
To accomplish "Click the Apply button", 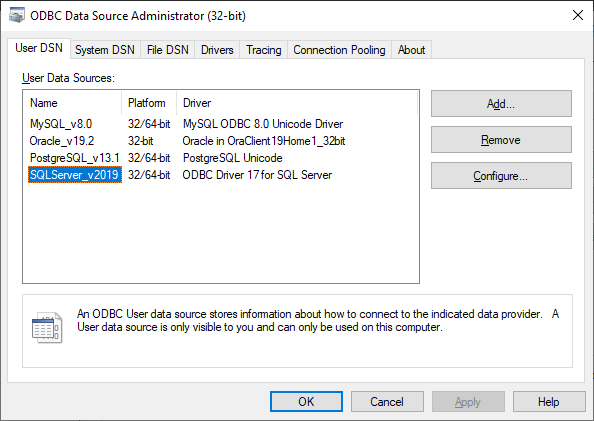I will (x=468, y=402).
